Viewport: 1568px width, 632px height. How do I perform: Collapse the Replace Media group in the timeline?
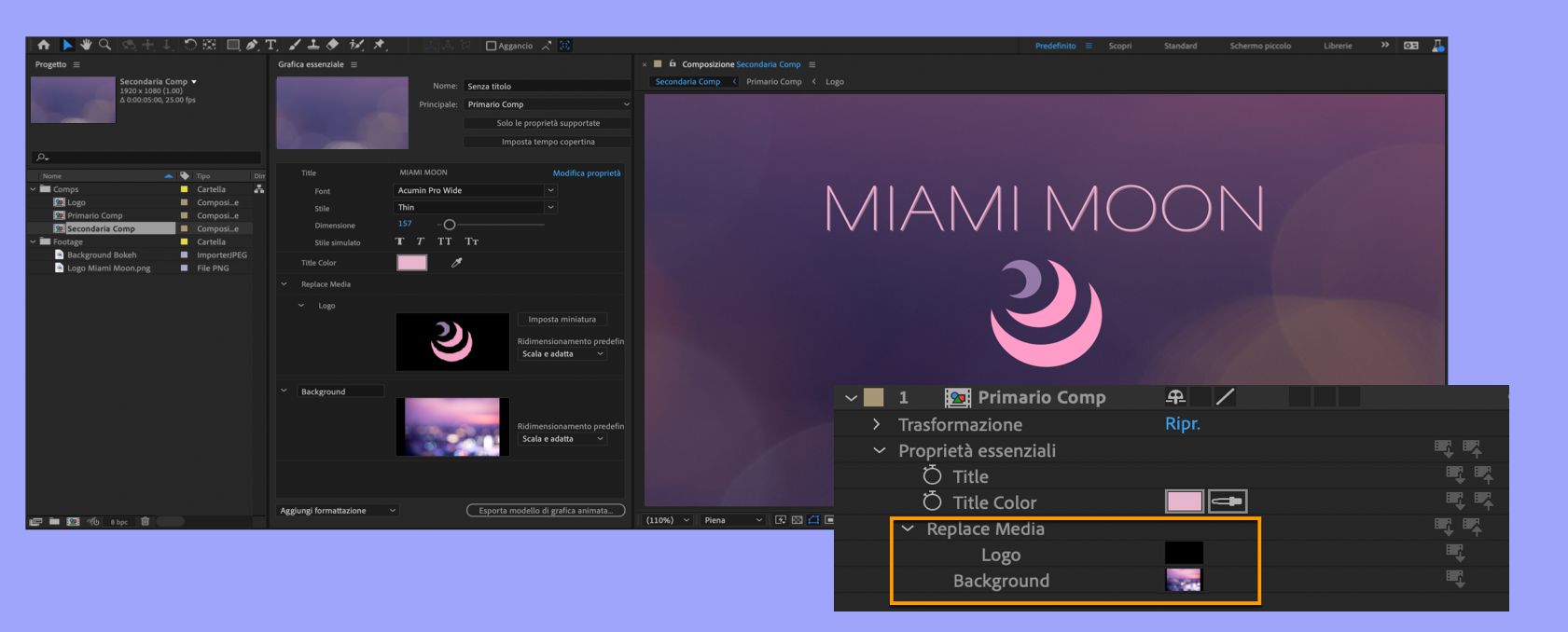coord(909,528)
